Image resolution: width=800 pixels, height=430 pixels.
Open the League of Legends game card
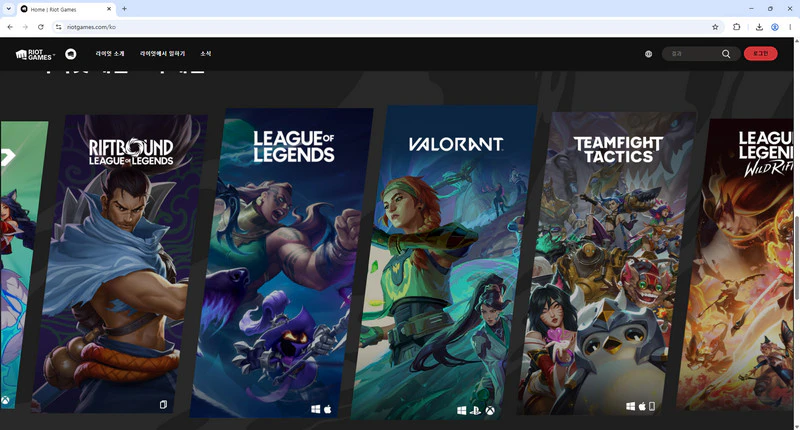[282, 263]
